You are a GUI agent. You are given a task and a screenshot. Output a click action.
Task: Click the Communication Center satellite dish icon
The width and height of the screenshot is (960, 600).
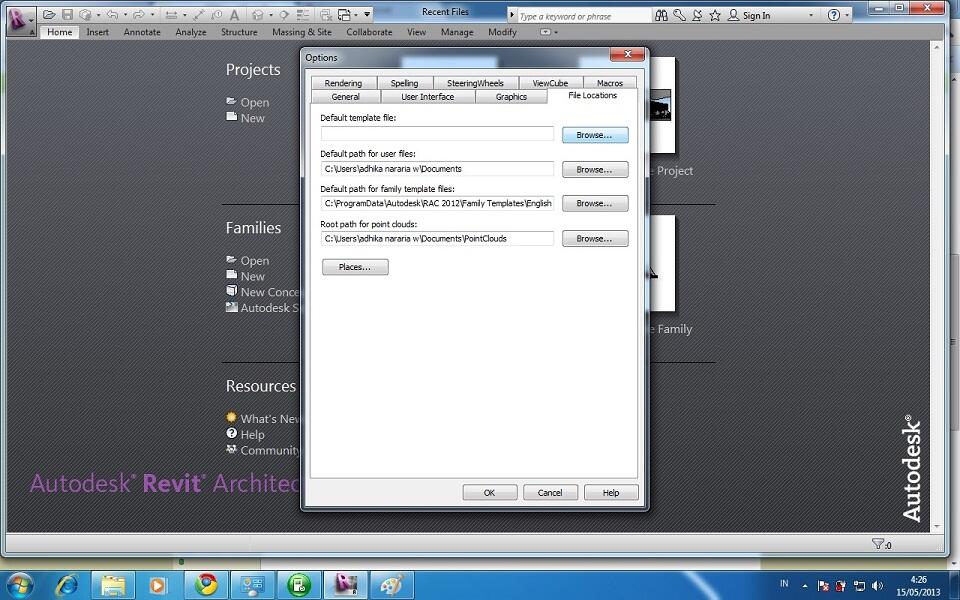click(x=697, y=15)
